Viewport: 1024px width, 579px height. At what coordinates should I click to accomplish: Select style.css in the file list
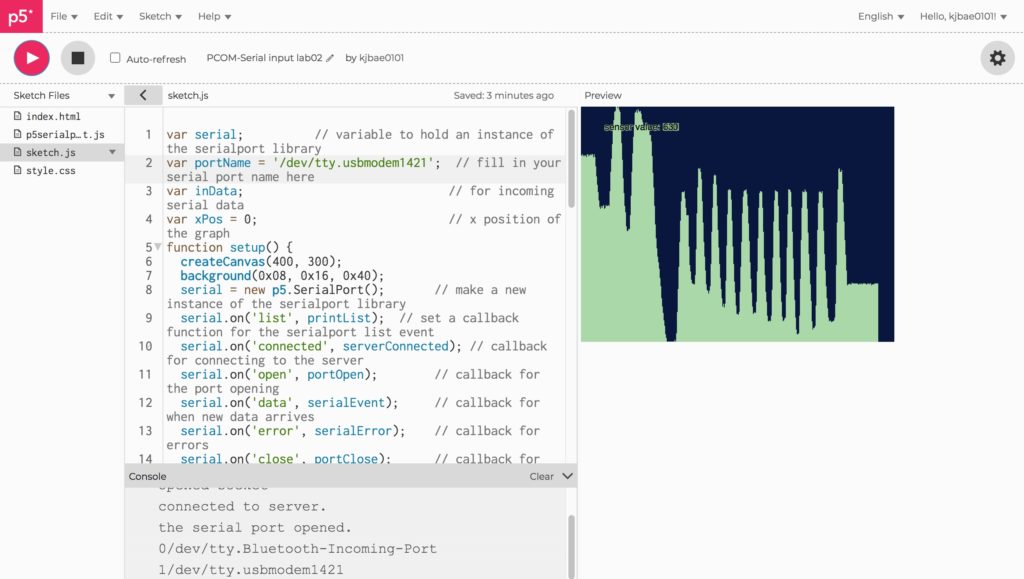click(x=50, y=170)
